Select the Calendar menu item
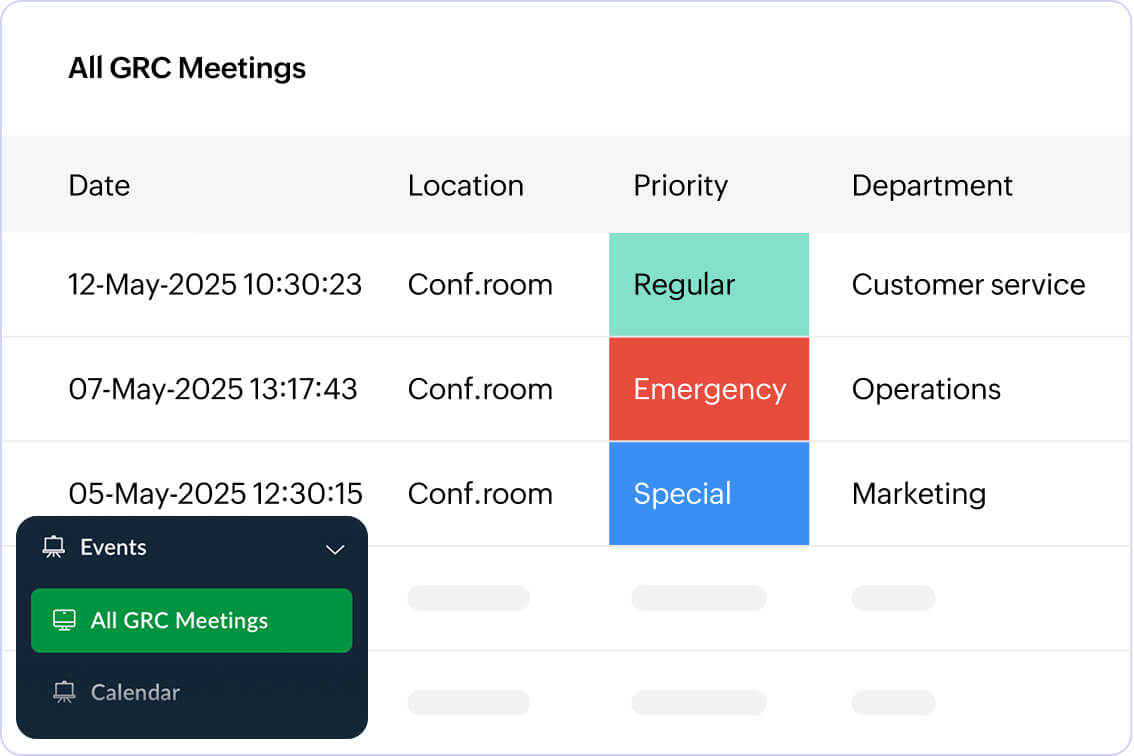Image resolution: width=1134 pixels, height=756 pixels. [135, 692]
